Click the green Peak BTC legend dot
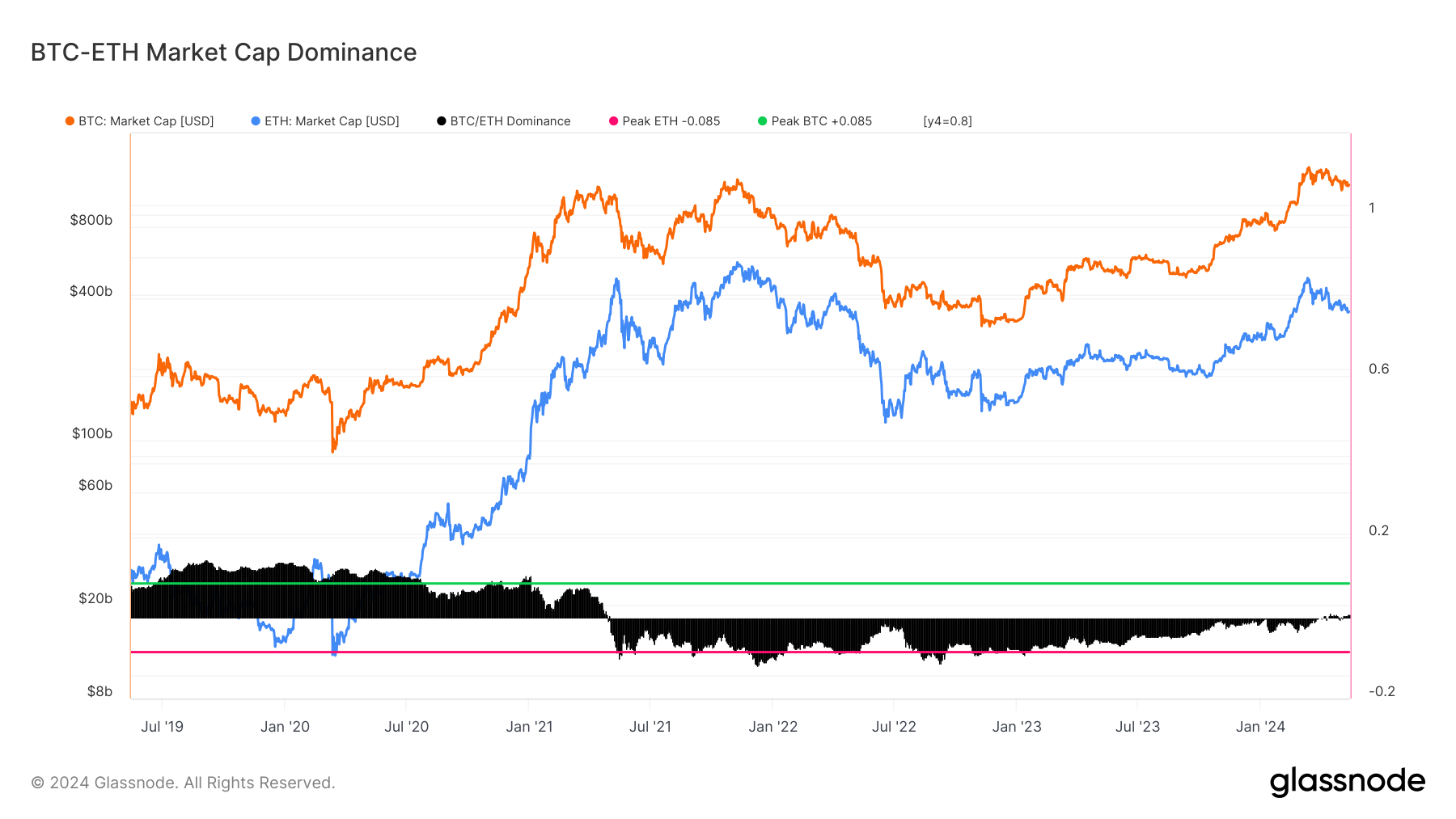Viewport: 1456px width, 819px height. [762, 121]
